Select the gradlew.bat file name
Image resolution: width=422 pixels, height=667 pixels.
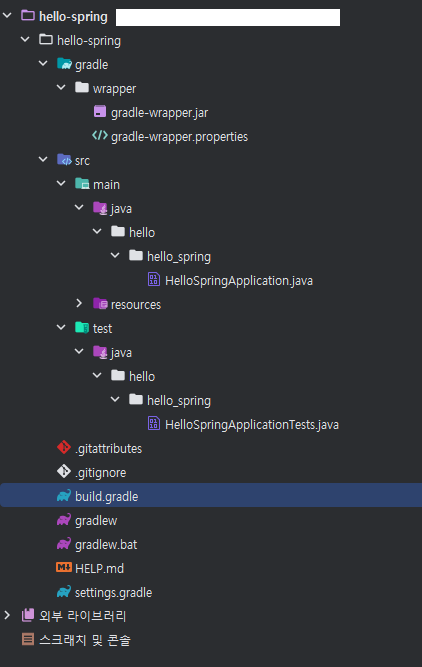pyautogui.click(x=106, y=544)
